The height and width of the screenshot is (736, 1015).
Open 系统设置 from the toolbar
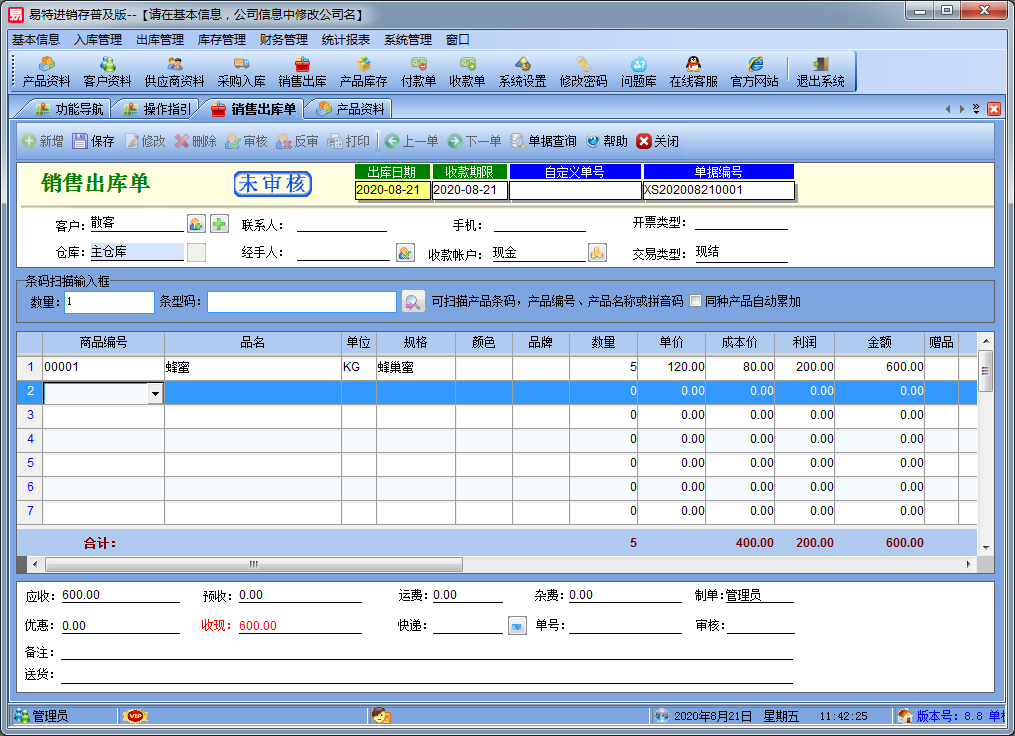click(522, 72)
